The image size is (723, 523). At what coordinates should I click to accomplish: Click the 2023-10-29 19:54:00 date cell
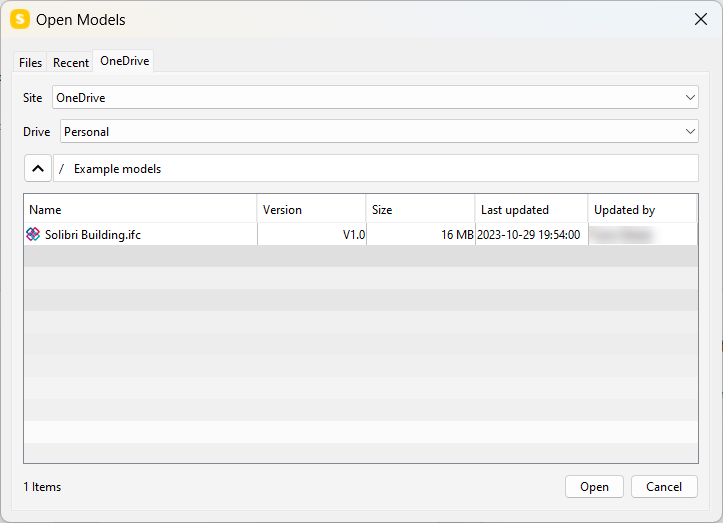click(x=532, y=234)
